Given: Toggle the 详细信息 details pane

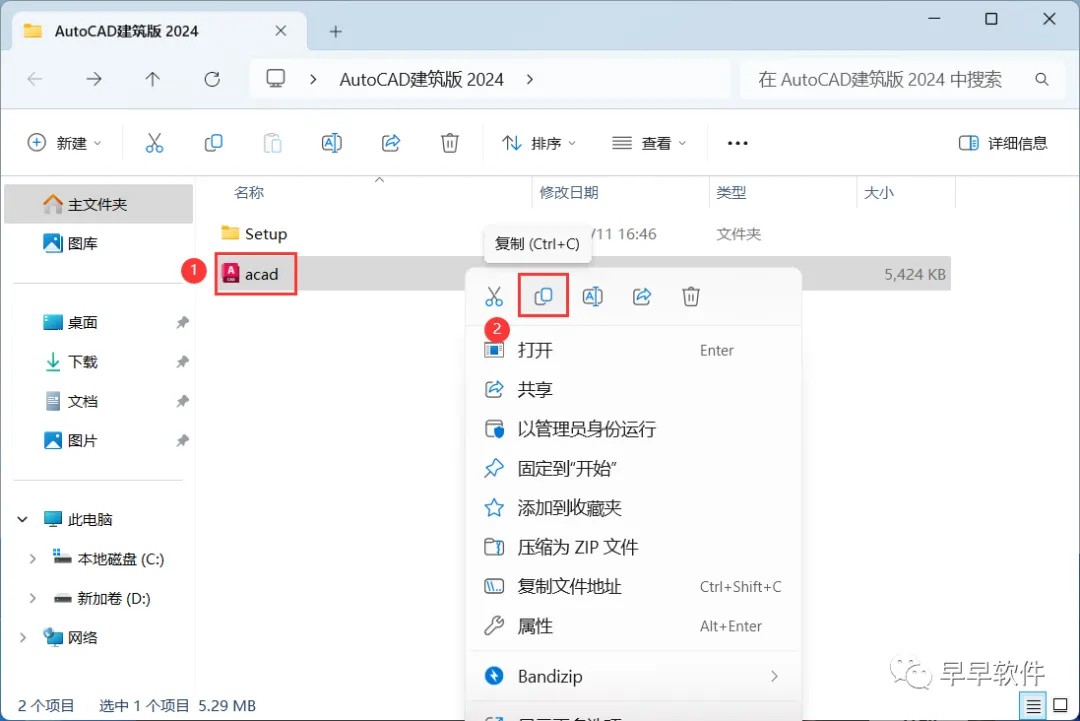Looking at the screenshot, I should [x=1003, y=143].
